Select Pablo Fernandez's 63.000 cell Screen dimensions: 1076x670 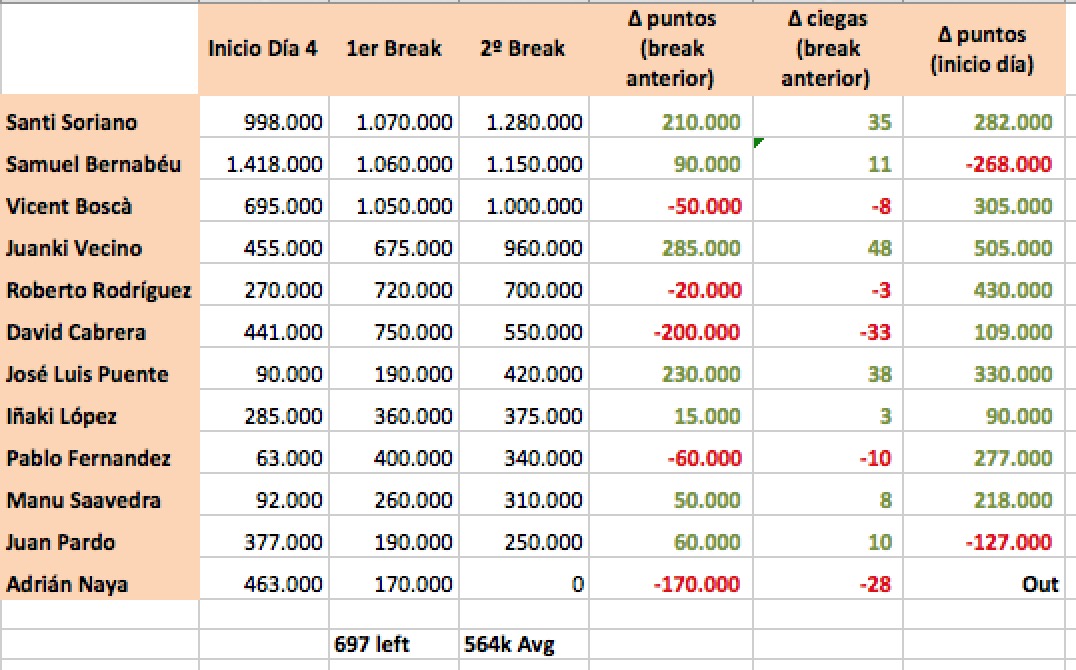[264, 458]
